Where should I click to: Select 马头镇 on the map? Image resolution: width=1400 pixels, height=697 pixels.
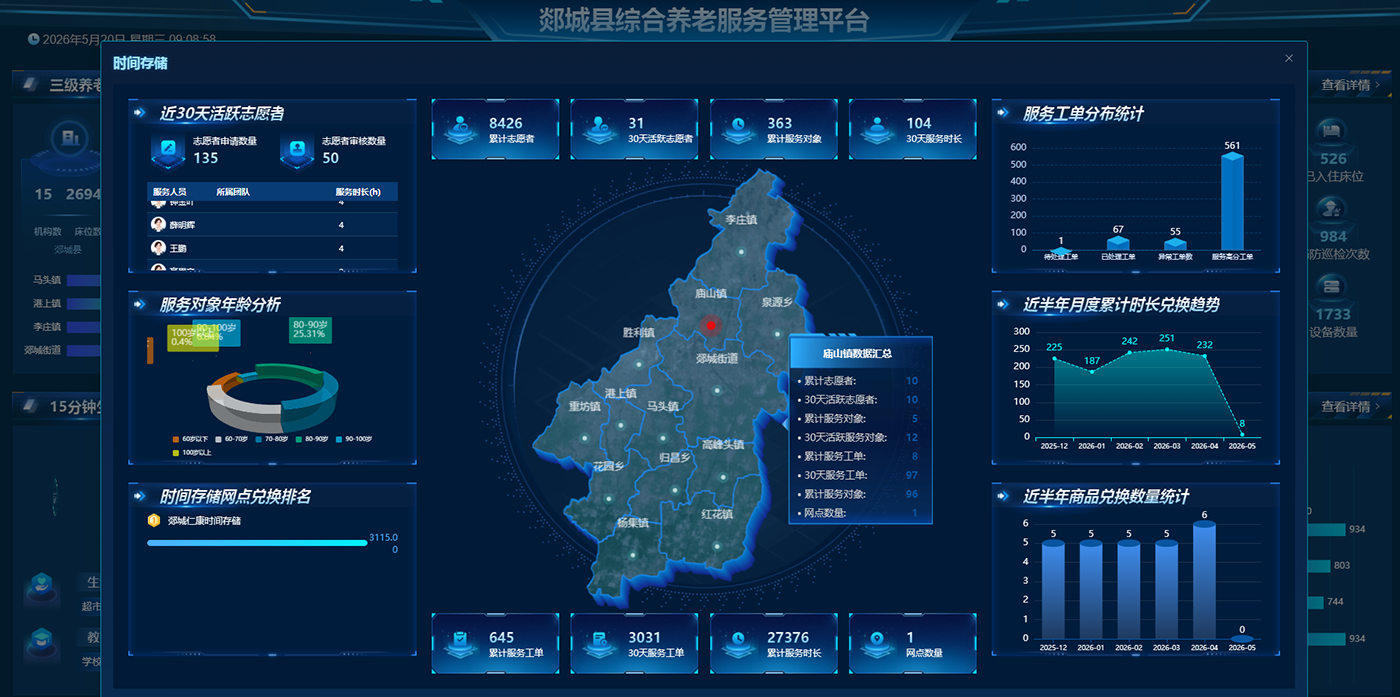click(x=662, y=406)
